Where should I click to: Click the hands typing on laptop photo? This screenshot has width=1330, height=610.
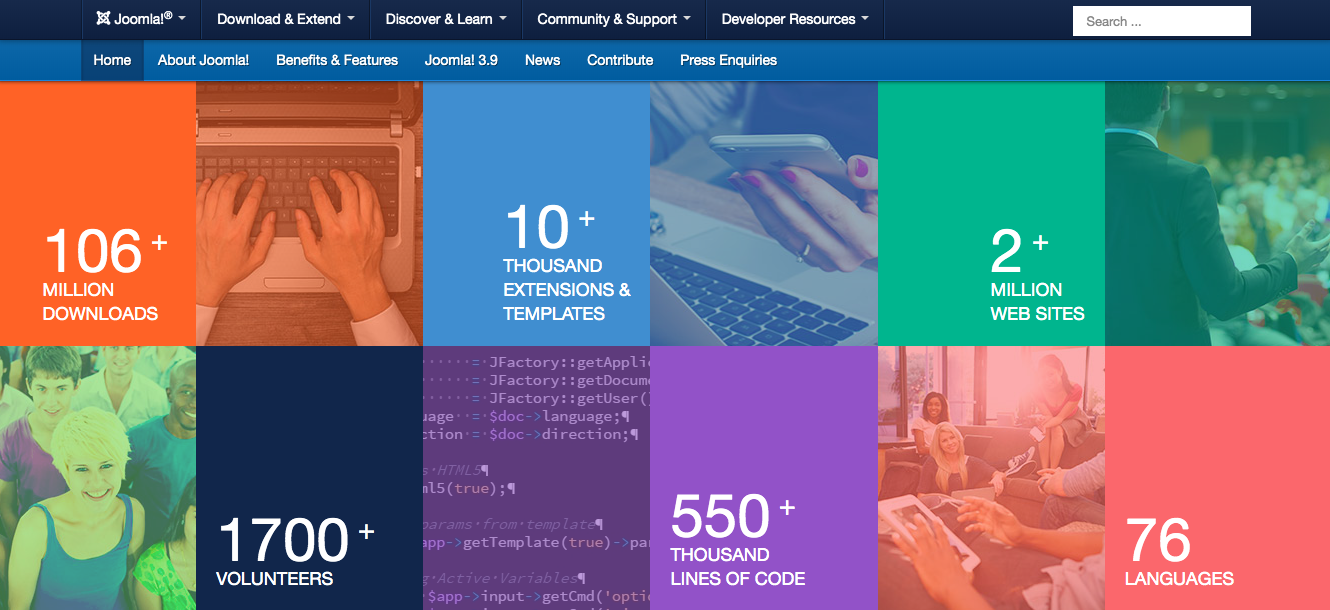click(309, 214)
